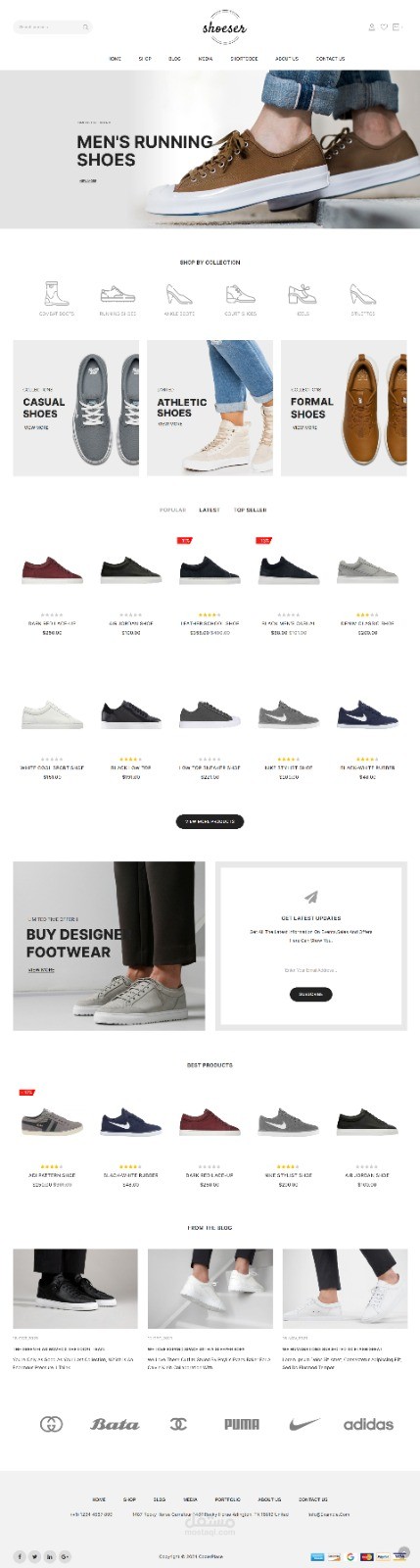Click the View More Products button
Viewport: 420px width, 1568px height.
[x=210, y=821]
